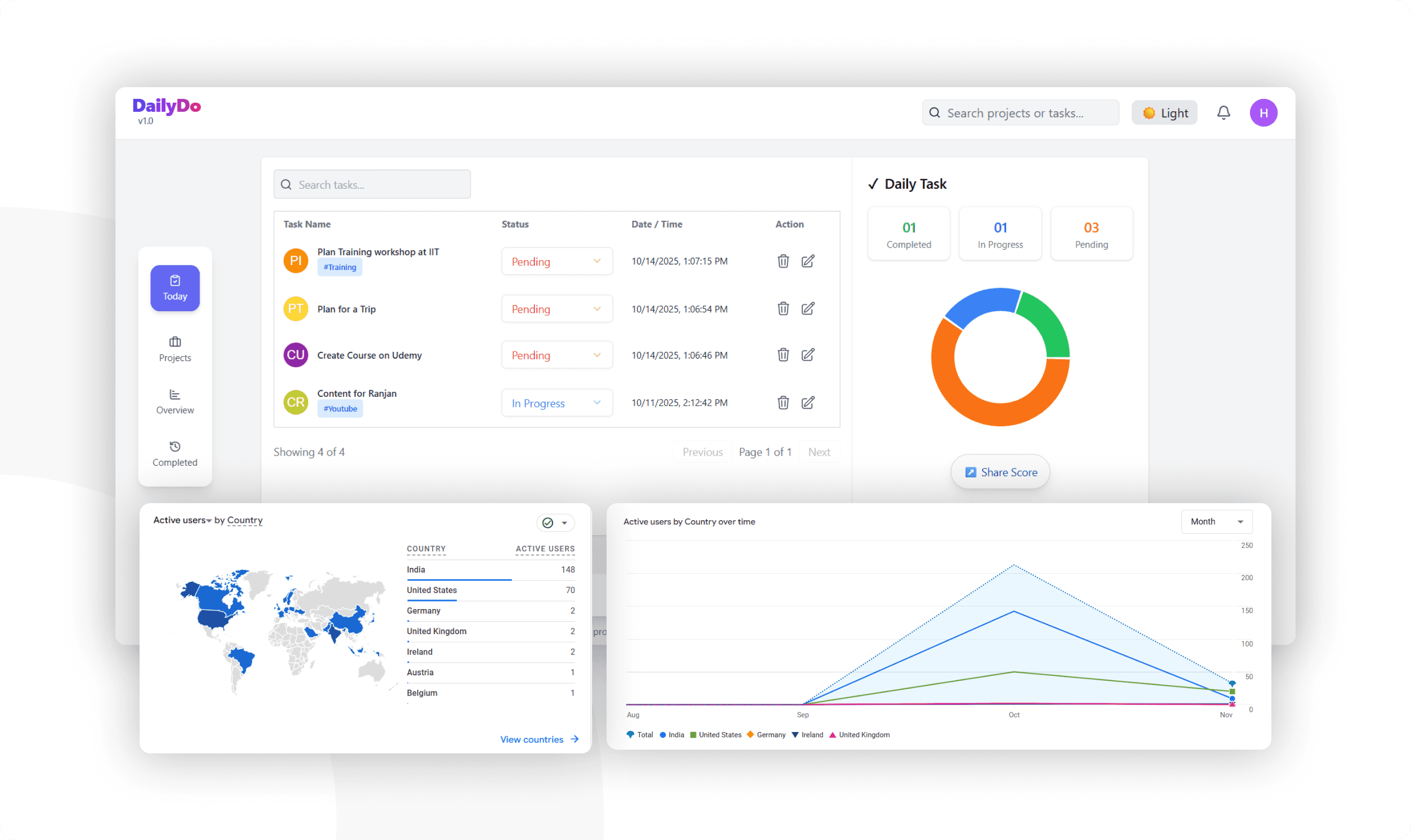This screenshot has width=1411, height=840.
Task: Click the Country dimension label
Action: 244,520
